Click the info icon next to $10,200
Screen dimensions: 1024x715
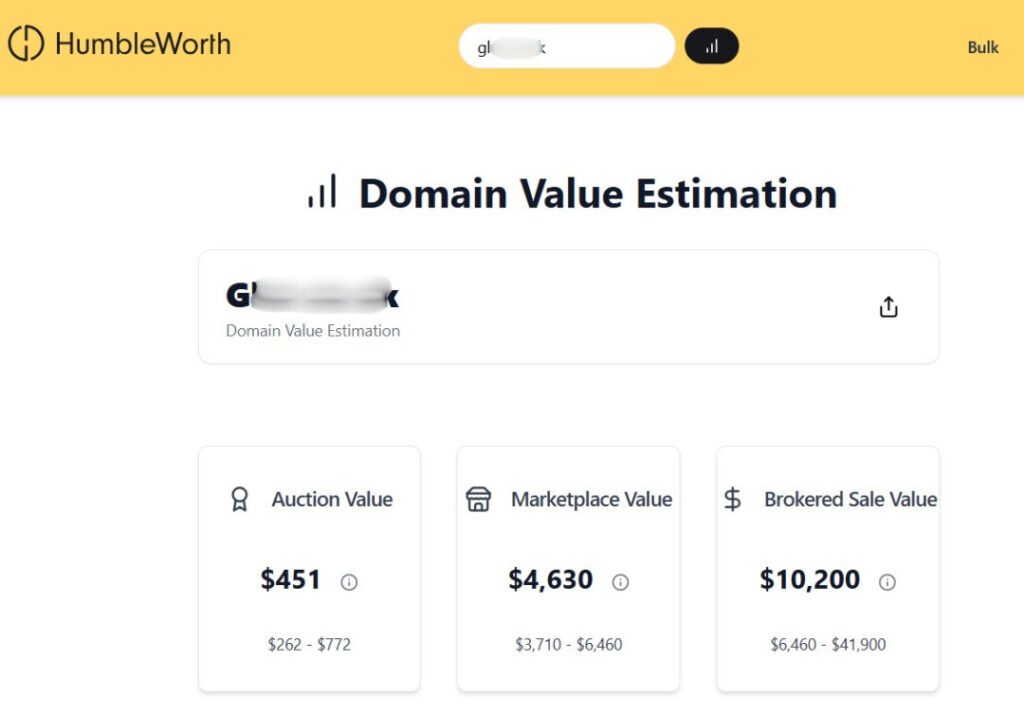tap(888, 582)
